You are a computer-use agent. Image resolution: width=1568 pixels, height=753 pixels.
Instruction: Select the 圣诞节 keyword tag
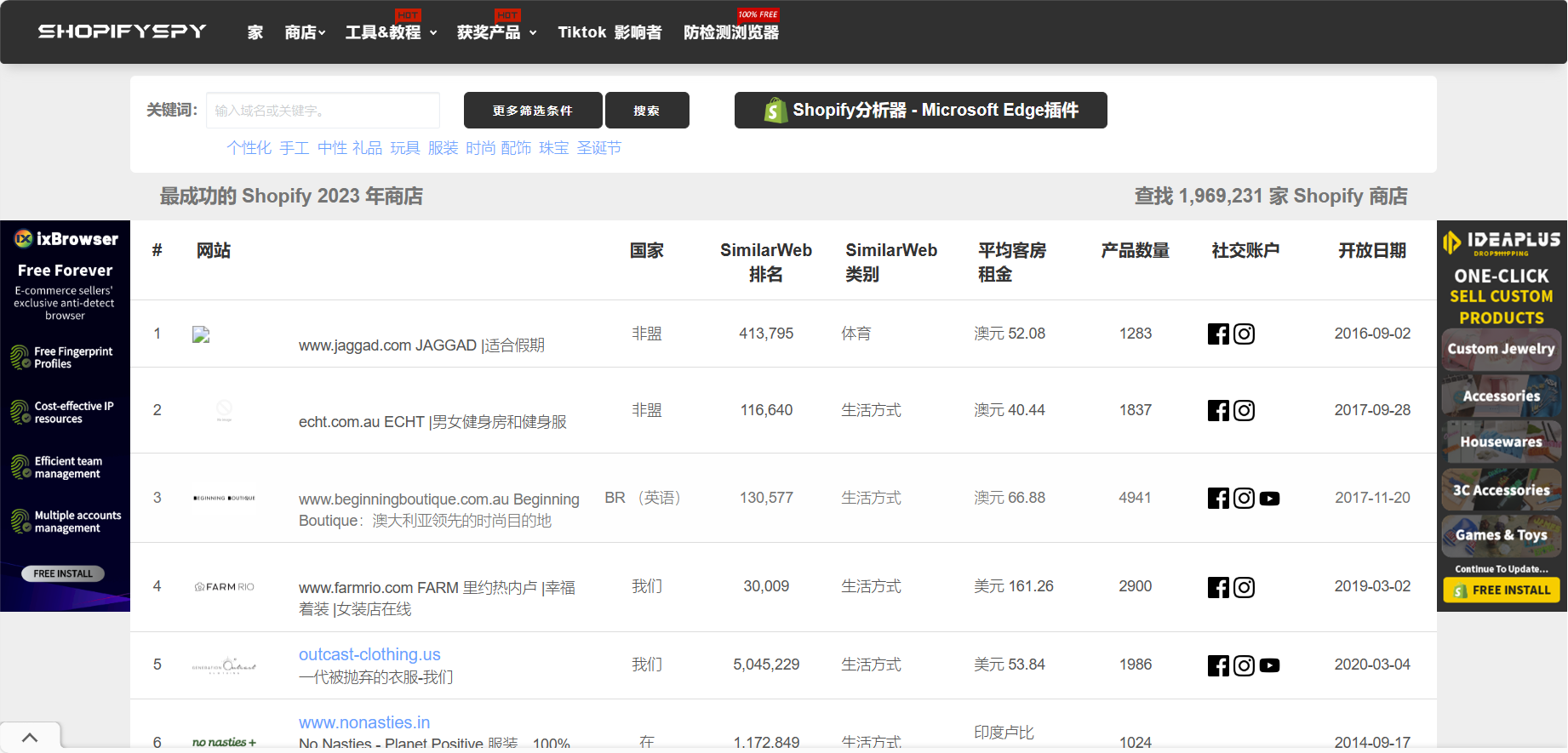pos(599,148)
